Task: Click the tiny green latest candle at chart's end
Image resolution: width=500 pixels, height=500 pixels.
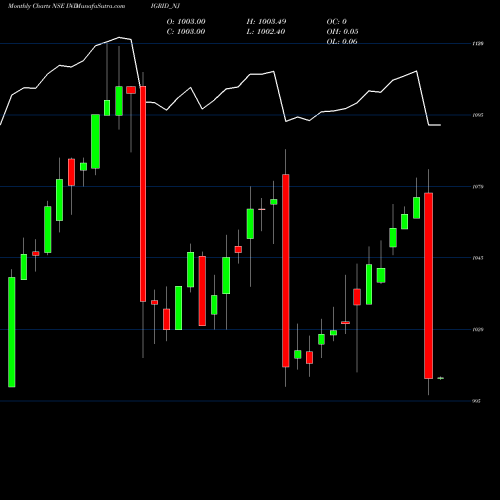Action: coord(441,378)
